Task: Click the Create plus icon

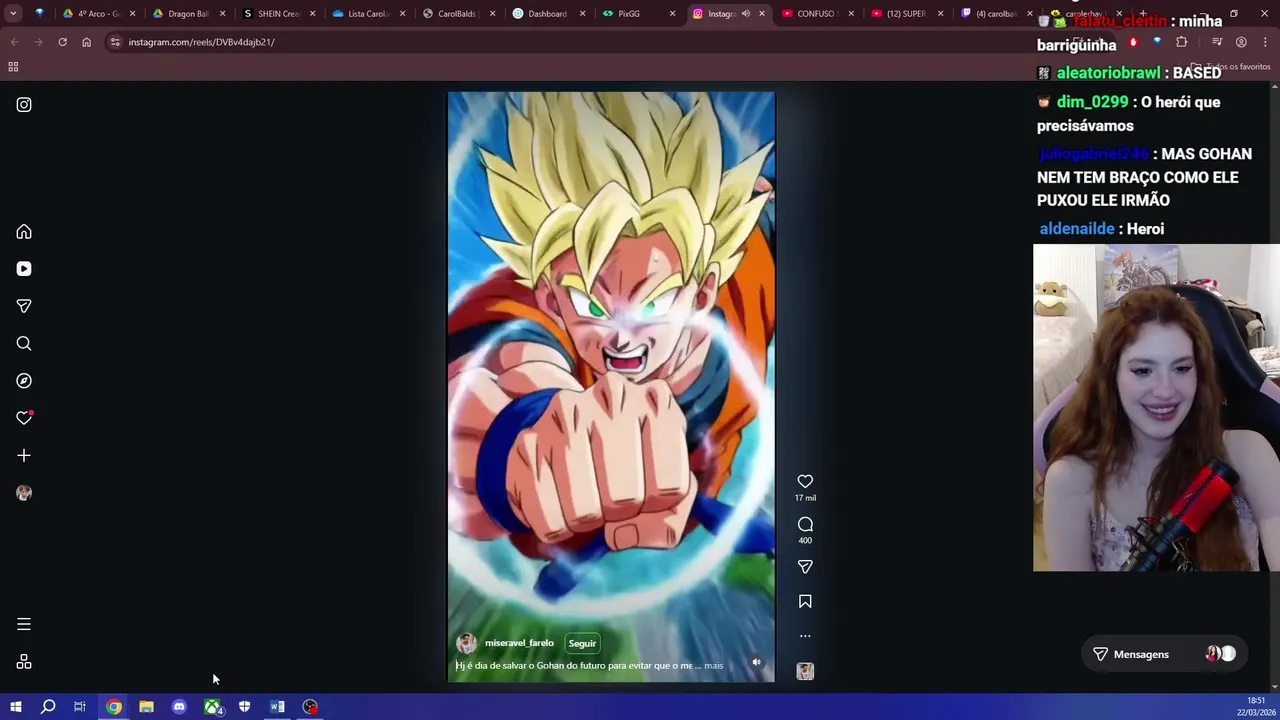Action: 24,455
